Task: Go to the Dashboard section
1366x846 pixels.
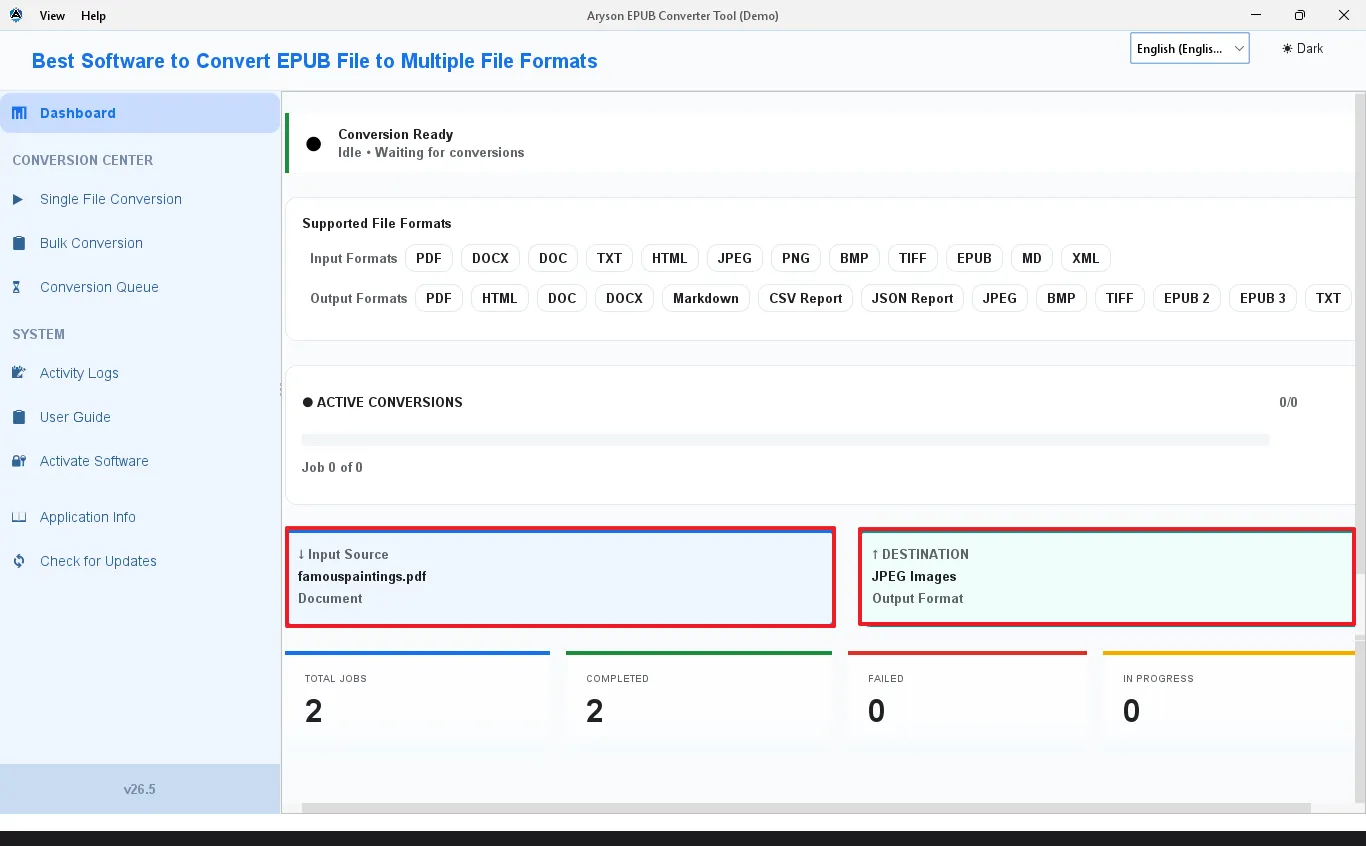Action: [x=140, y=113]
